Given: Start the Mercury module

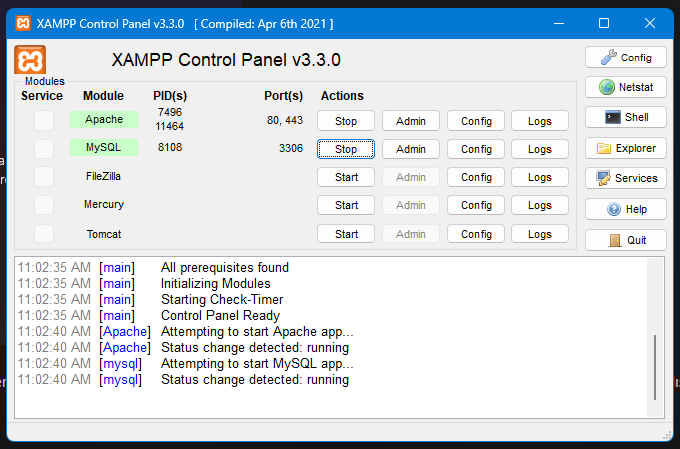Looking at the screenshot, I should point(346,205).
